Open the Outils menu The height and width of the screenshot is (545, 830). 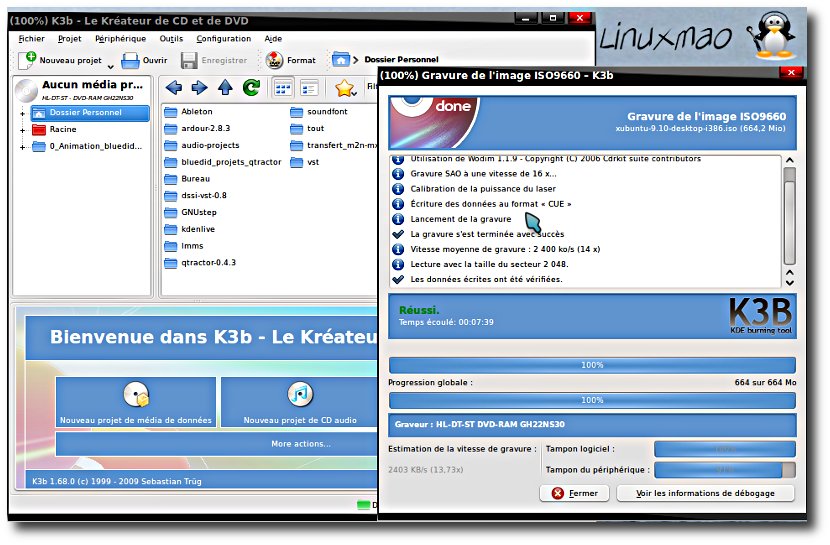coord(171,39)
